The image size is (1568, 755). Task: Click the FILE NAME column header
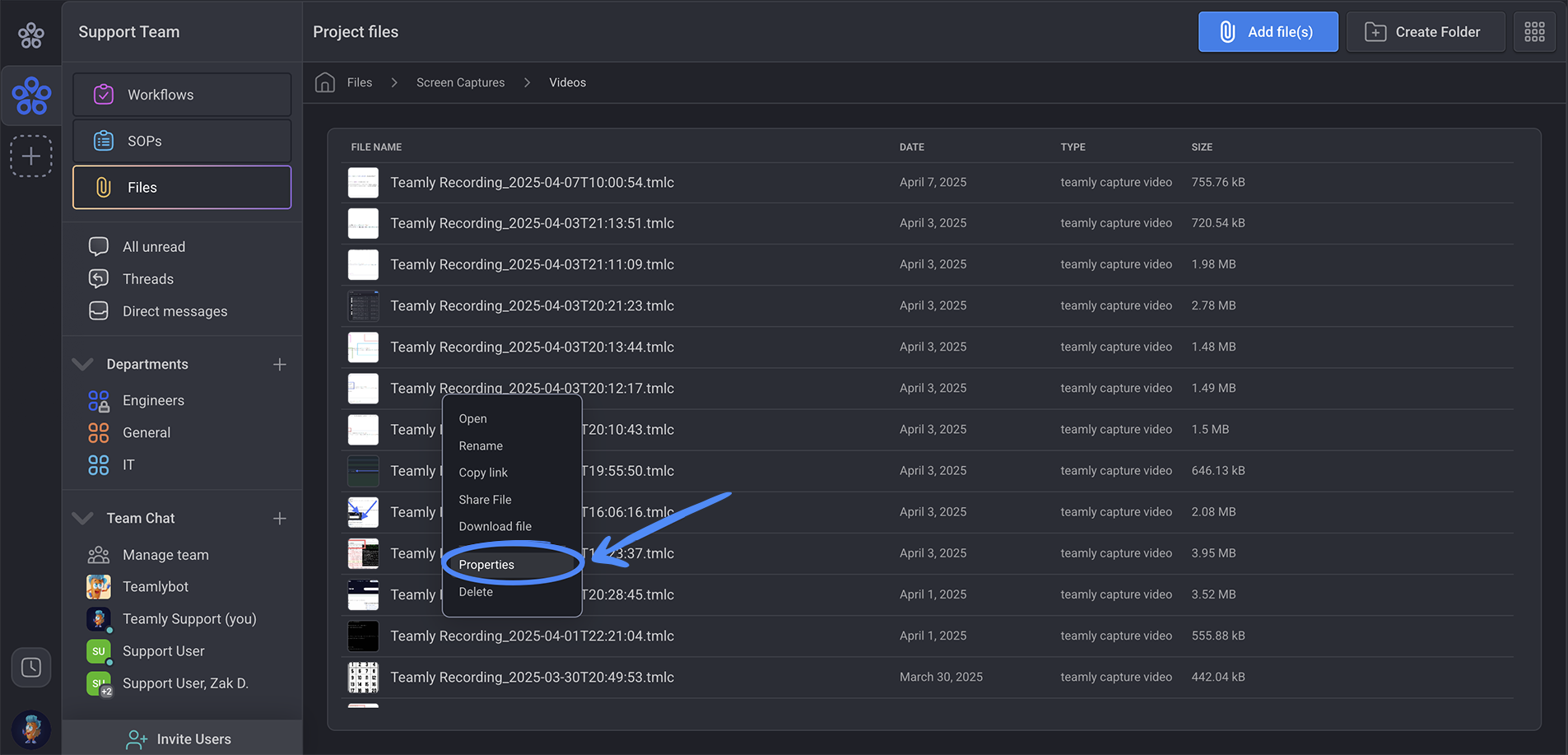click(x=376, y=147)
